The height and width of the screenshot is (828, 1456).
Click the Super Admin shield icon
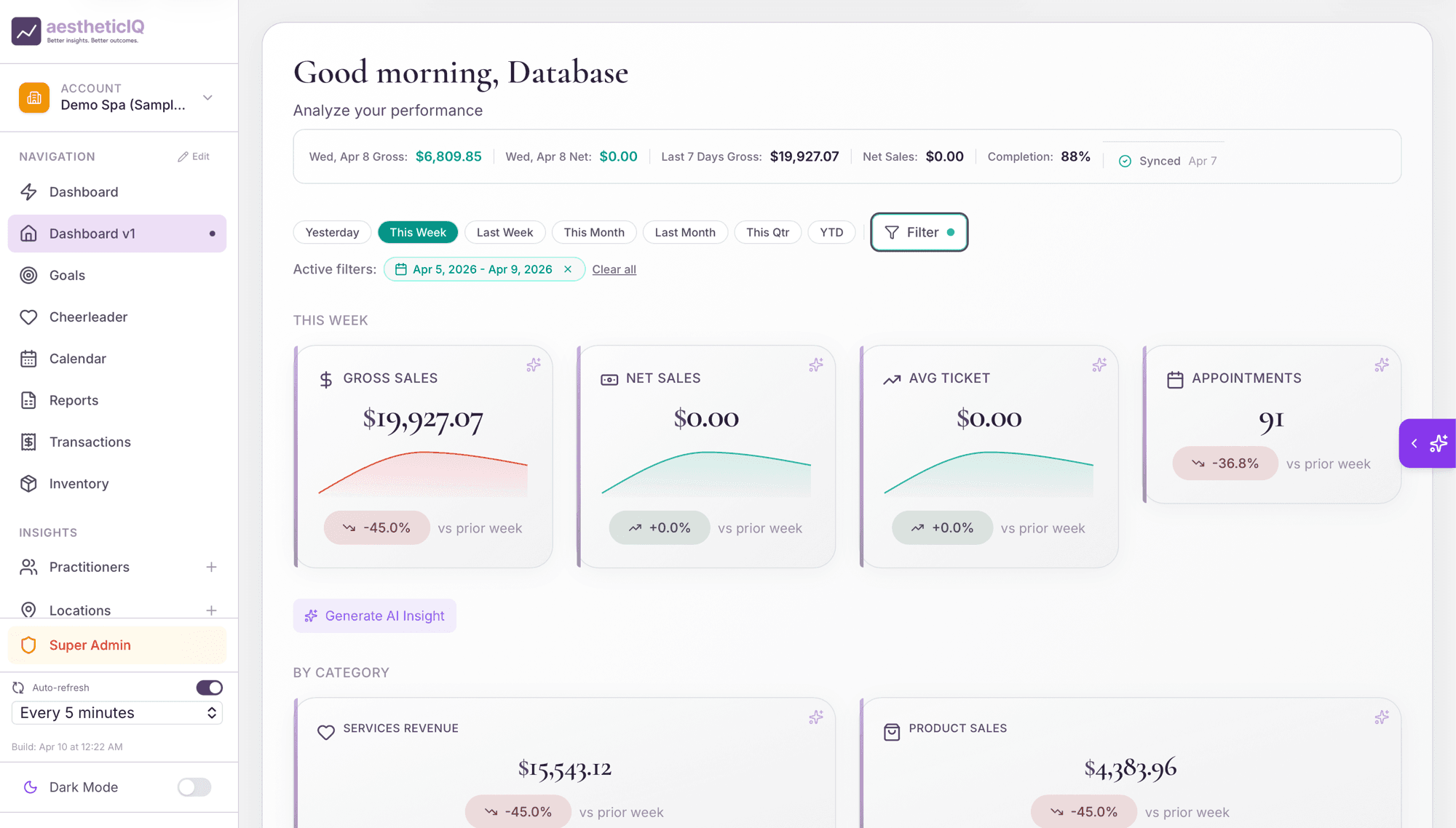coord(28,645)
